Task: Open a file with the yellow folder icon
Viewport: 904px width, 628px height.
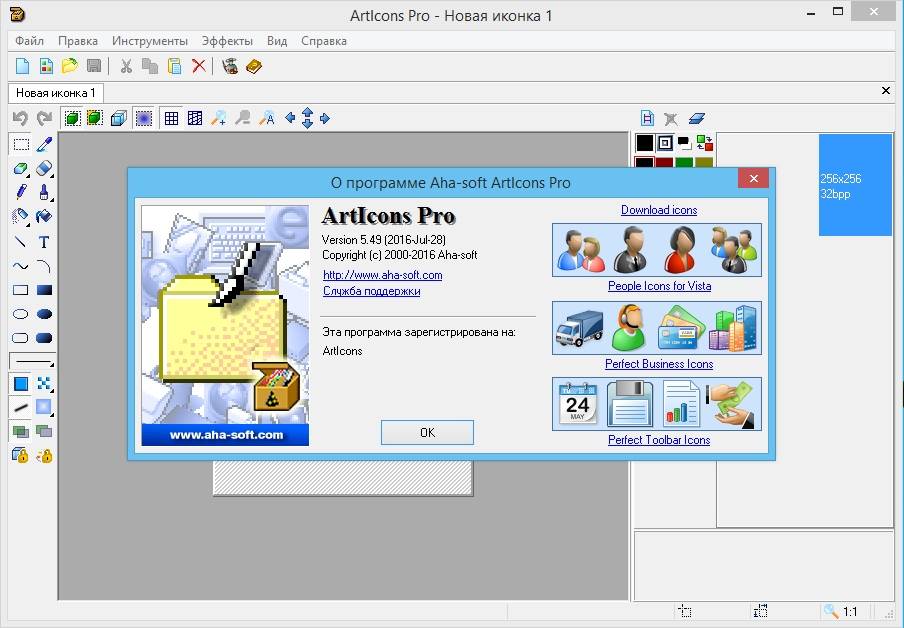Action: (x=70, y=66)
